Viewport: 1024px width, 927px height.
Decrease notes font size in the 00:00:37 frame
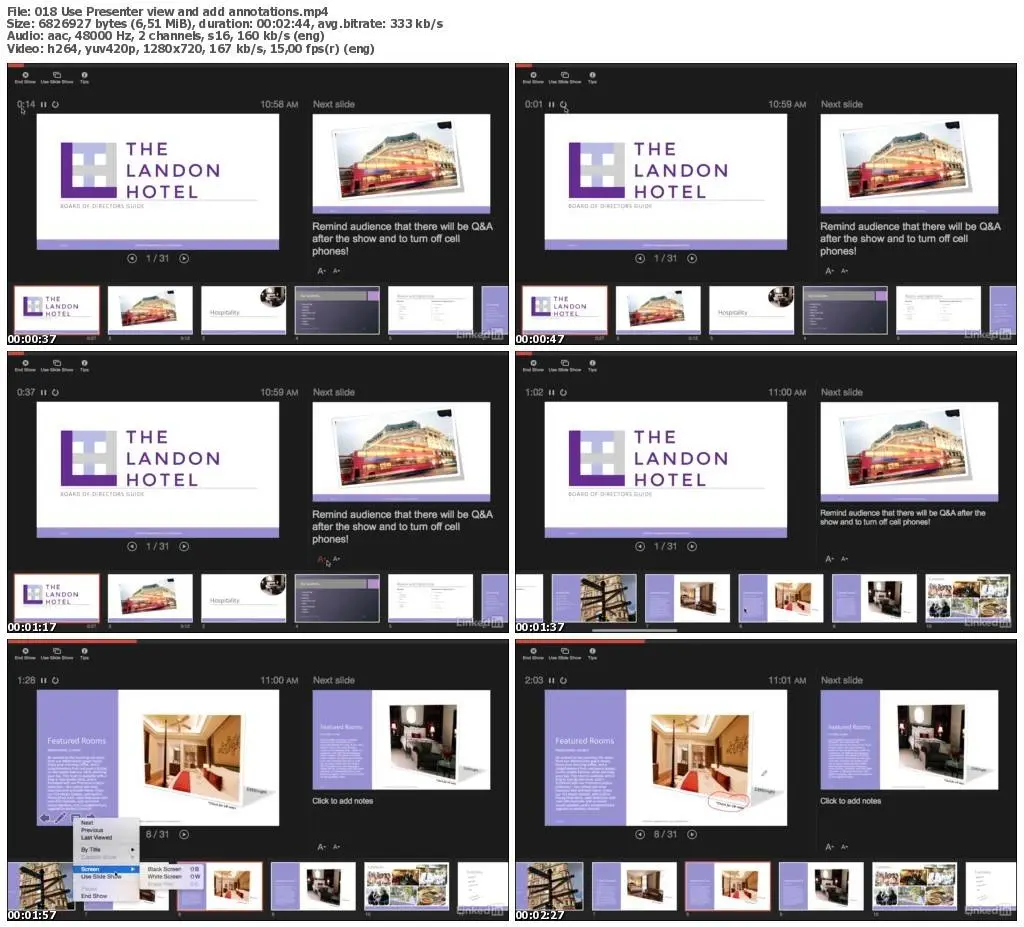click(x=336, y=271)
